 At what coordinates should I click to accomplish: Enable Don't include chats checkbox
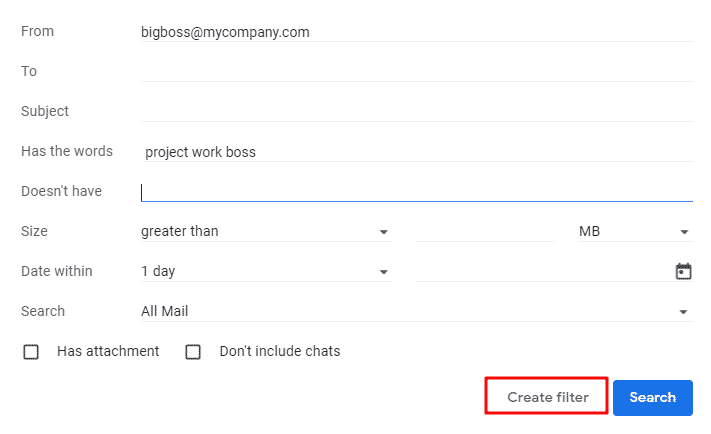click(193, 351)
